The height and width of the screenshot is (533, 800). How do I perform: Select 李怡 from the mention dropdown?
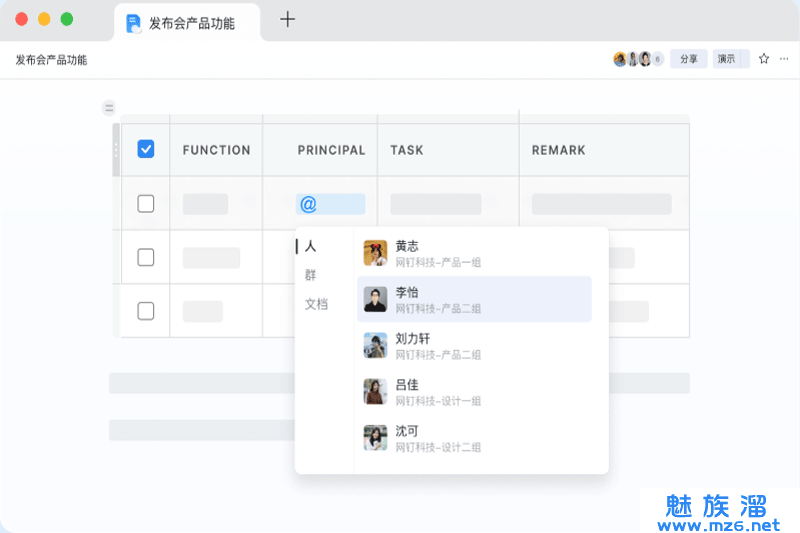(474, 299)
